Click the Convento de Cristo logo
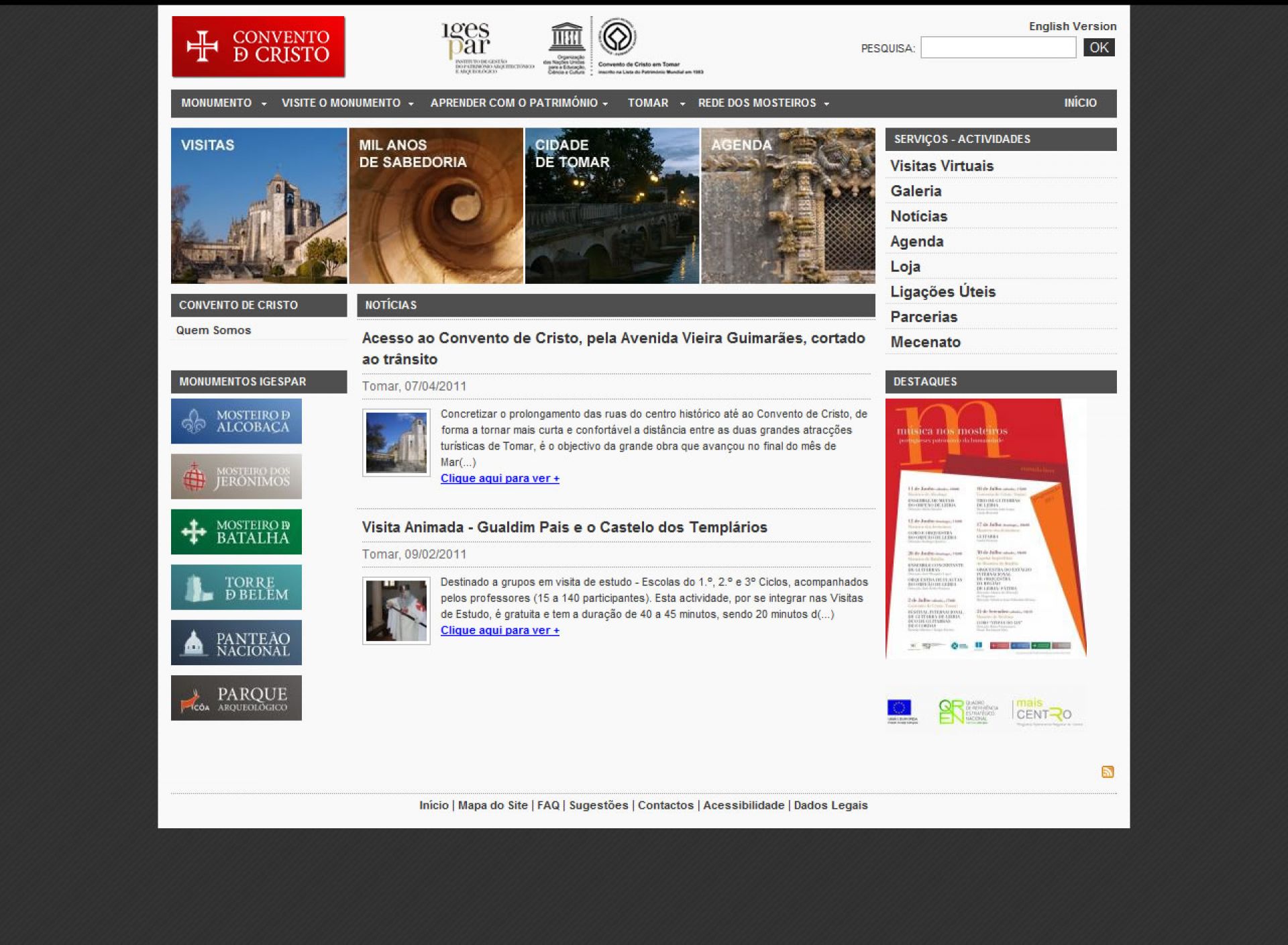Image resolution: width=1288 pixels, height=945 pixels. 258,47
